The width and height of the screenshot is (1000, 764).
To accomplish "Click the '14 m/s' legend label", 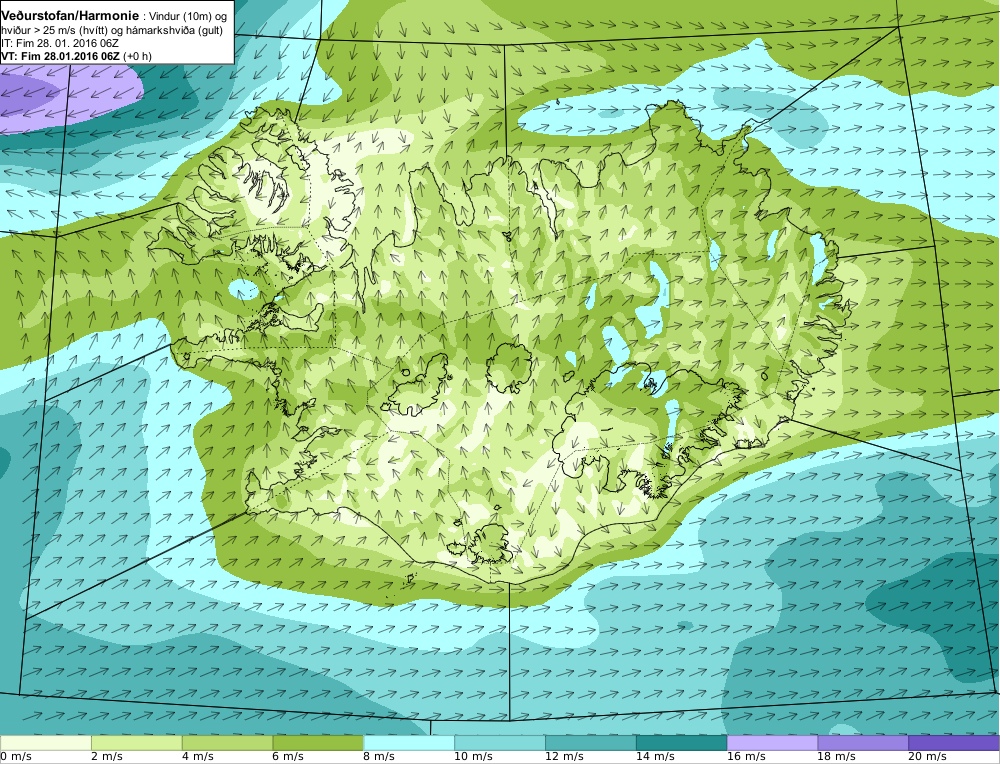I will 654,757.
